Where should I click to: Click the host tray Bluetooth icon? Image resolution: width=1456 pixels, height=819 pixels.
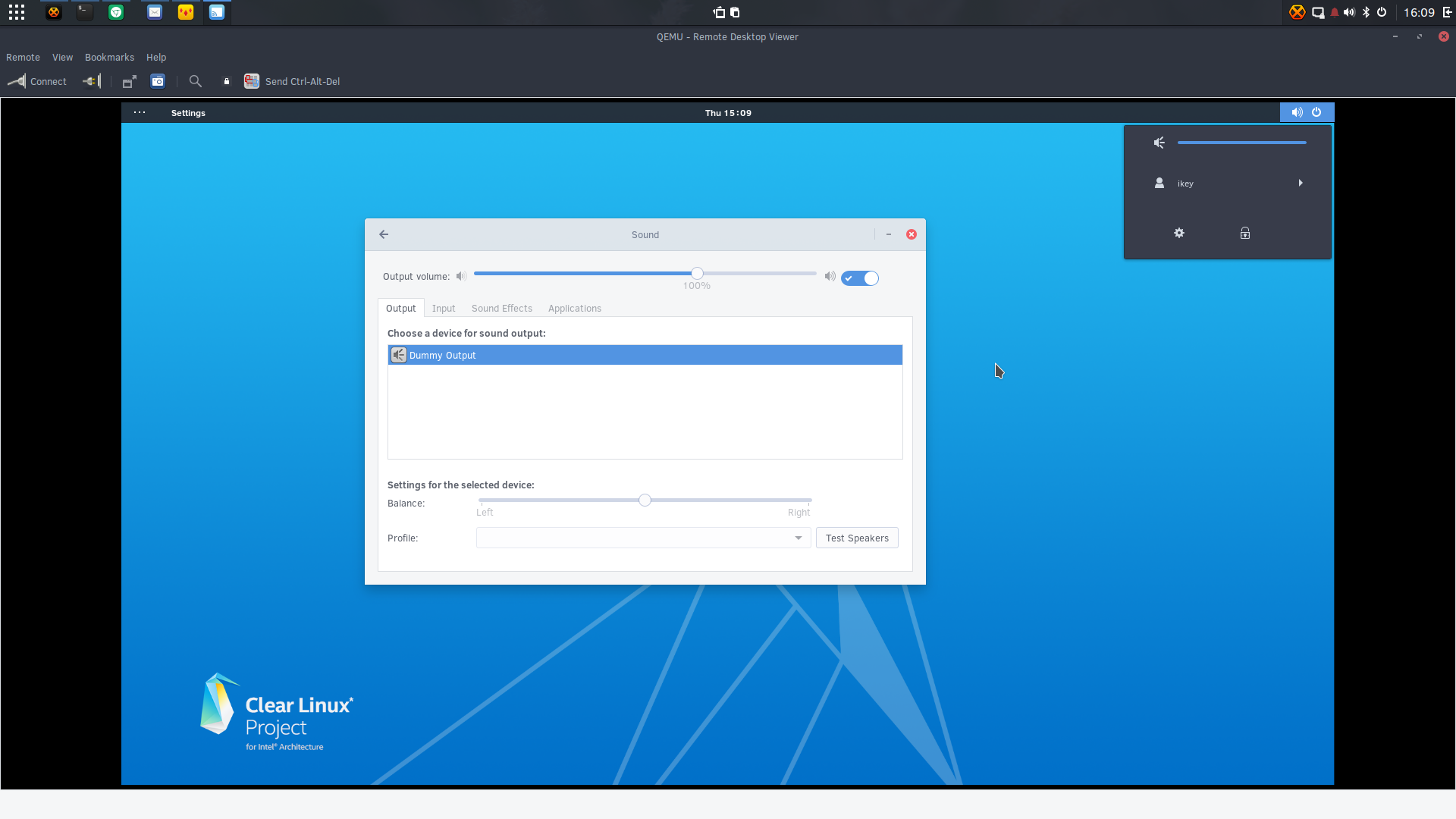1366,12
